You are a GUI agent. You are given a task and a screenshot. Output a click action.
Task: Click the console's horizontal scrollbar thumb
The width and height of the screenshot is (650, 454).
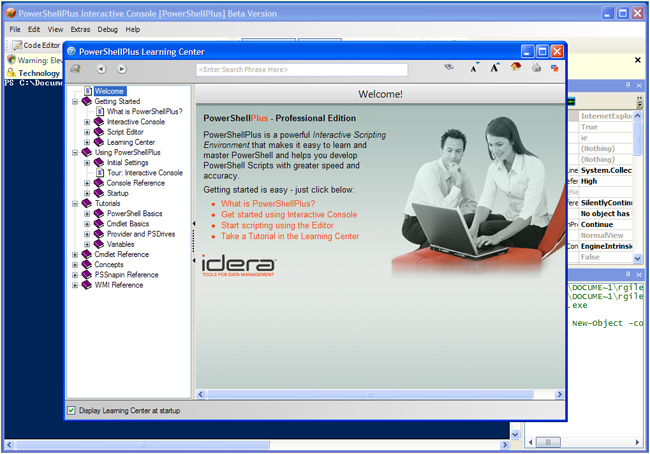pos(142,445)
